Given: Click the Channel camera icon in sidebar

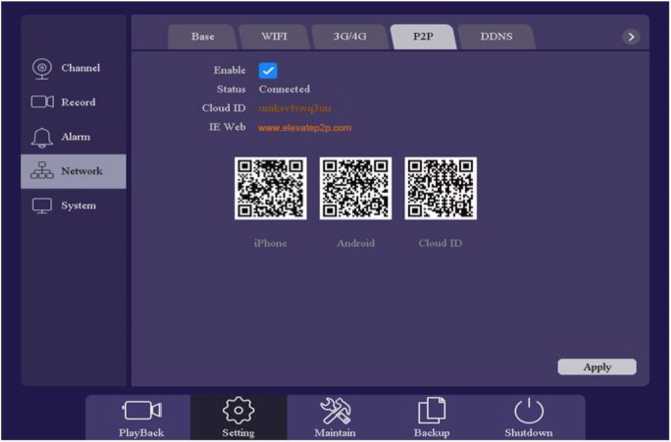Looking at the screenshot, I should 42,68.
